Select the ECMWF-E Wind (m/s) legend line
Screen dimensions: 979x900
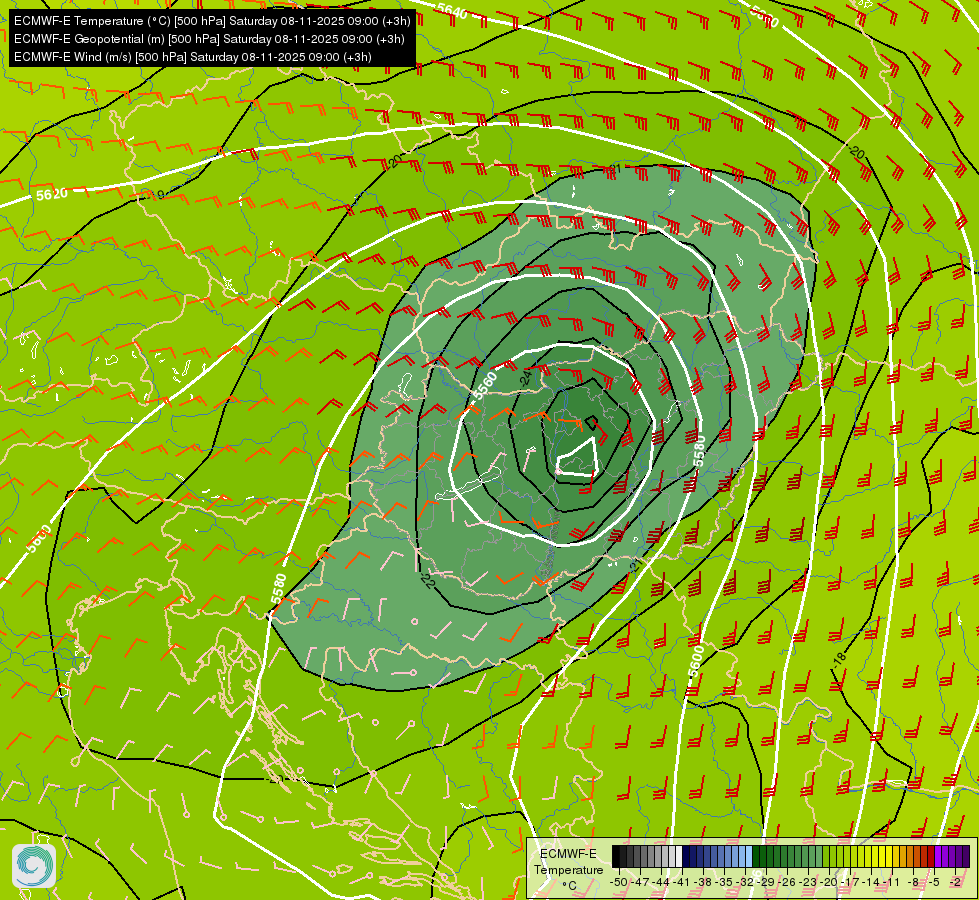[x=192, y=57]
